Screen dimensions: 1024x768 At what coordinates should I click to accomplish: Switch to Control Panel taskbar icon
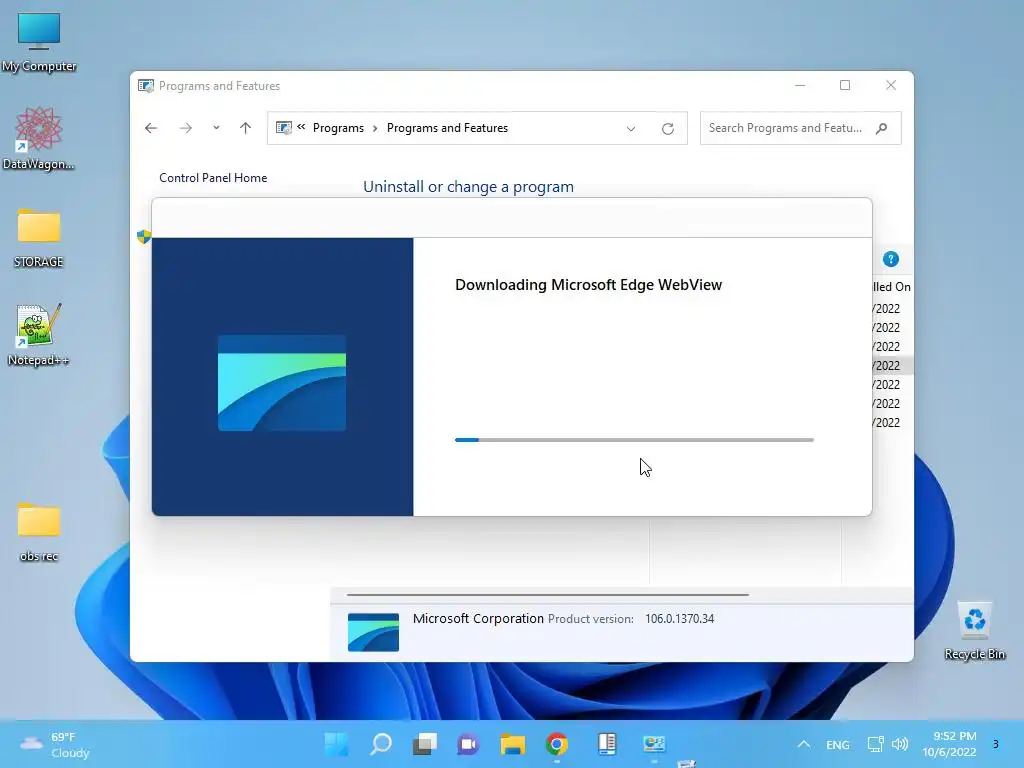[x=654, y=744]
